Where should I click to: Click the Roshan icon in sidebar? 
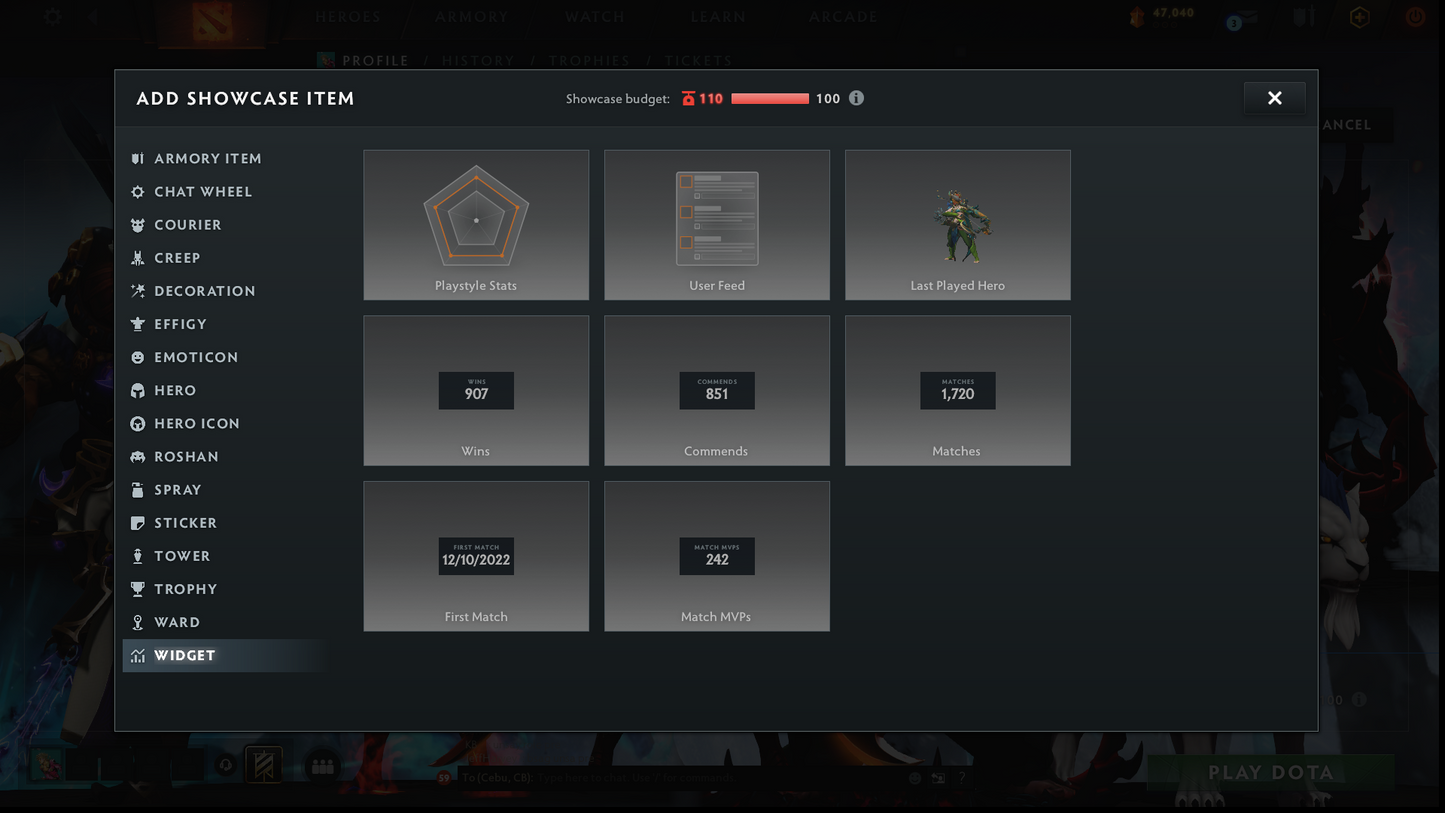point(138,457)
